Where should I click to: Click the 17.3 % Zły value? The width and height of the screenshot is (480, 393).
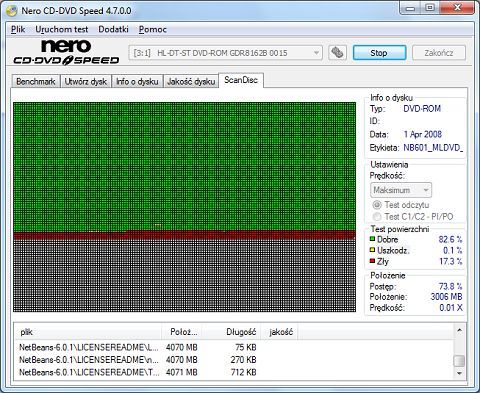coord(451,261)
